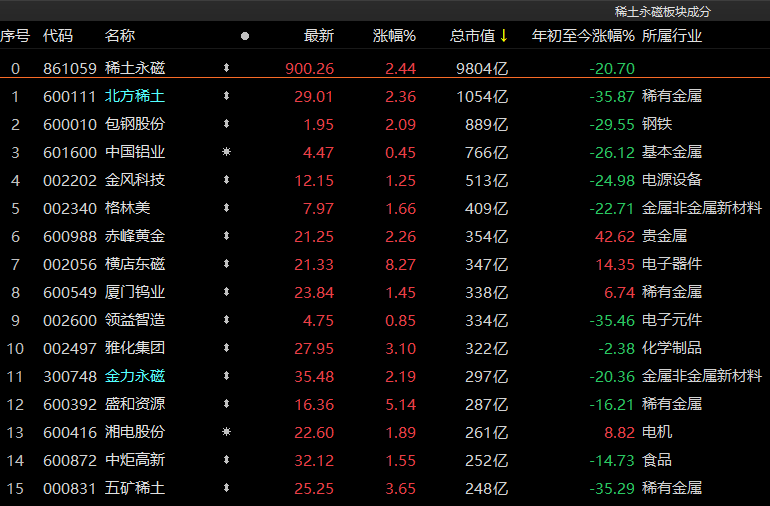The width and height of the screenshot is (770, 506).
Task: Sort by 最新 column header
Action: click(319, 35)
